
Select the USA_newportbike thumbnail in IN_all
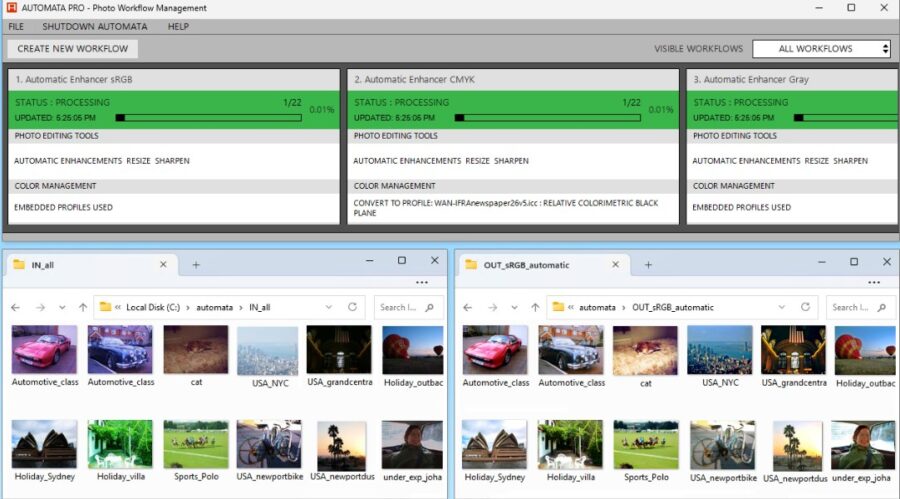click(269, 444)
